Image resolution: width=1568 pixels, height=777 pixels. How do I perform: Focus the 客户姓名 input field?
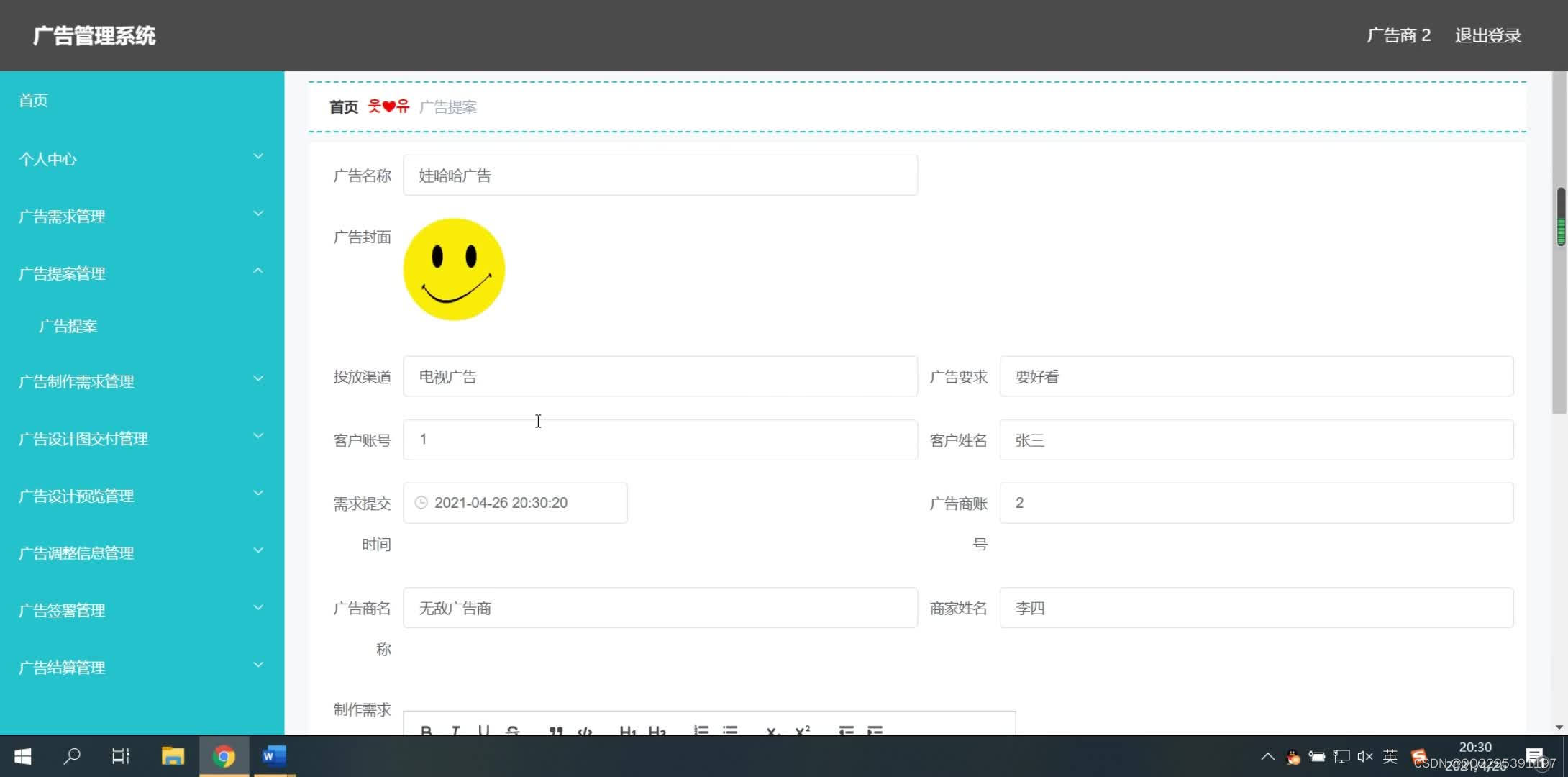tap(1257, 440)
